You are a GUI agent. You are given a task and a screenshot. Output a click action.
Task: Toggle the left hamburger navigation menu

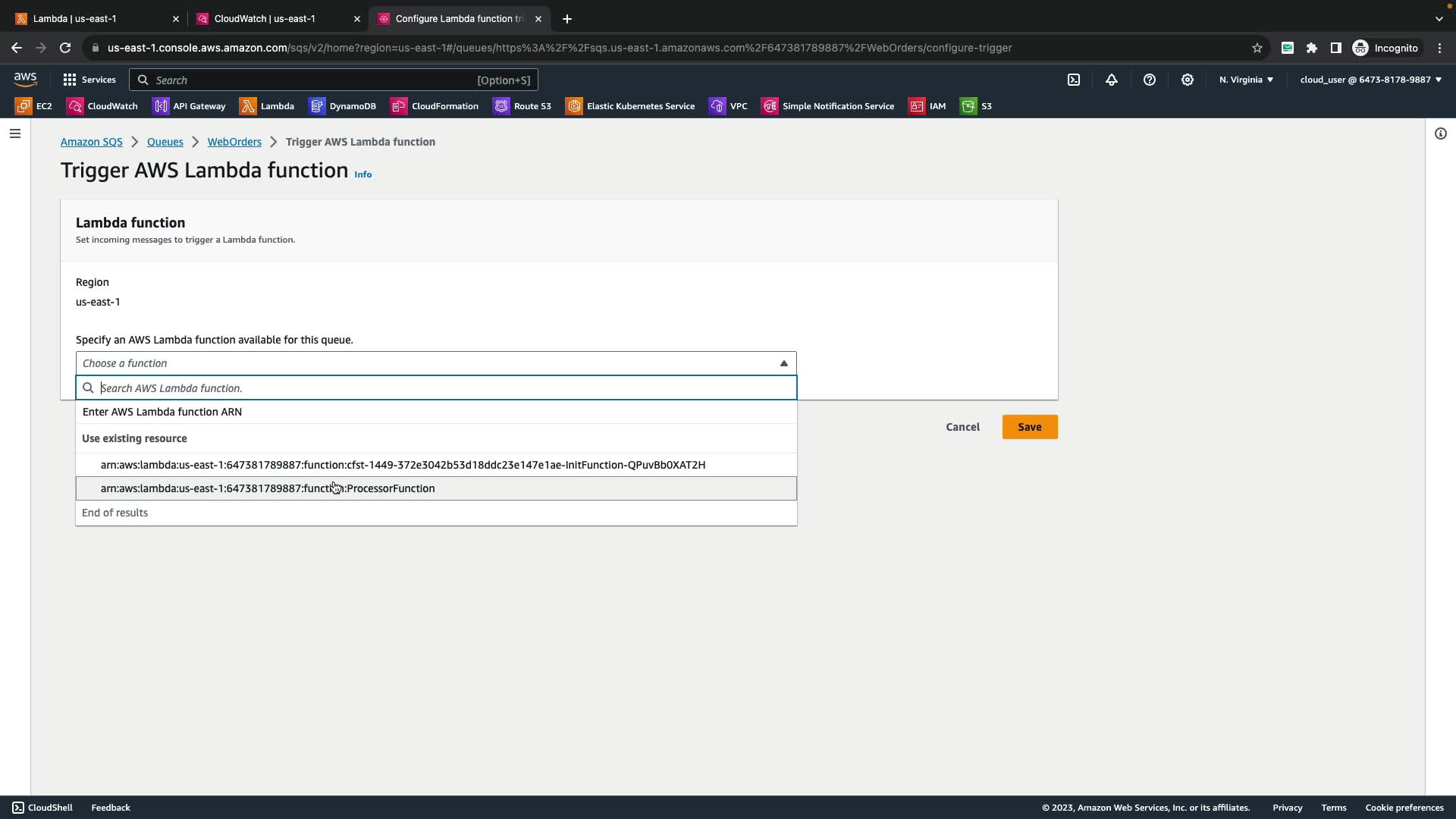[15, 133]
